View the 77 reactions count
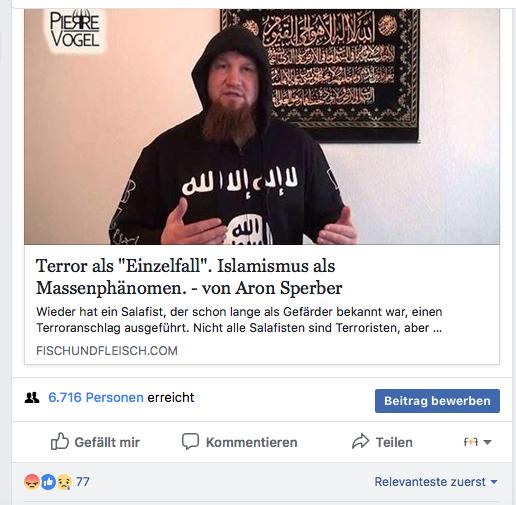516x505 pixels. click(x=83, y=482)
